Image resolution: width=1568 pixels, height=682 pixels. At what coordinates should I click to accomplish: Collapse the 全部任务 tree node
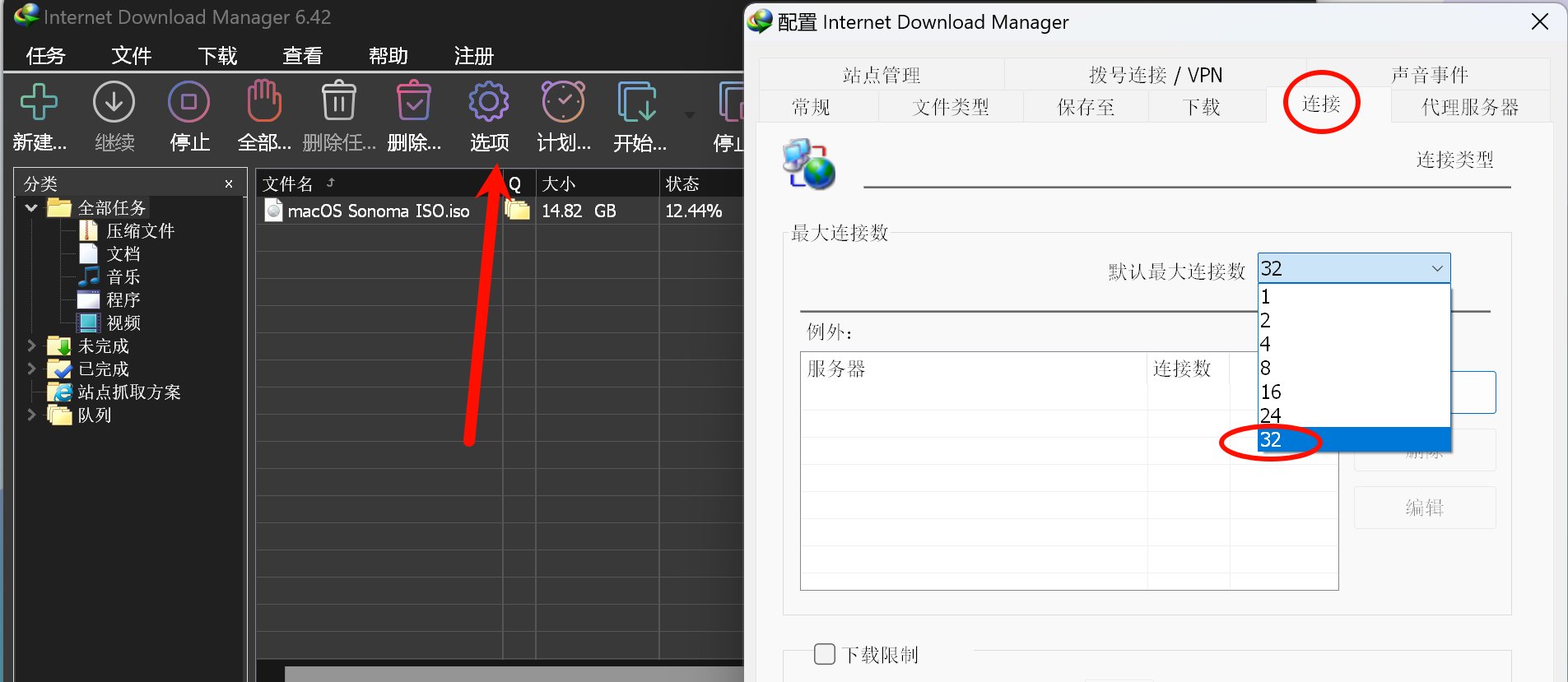pos(31,207)
